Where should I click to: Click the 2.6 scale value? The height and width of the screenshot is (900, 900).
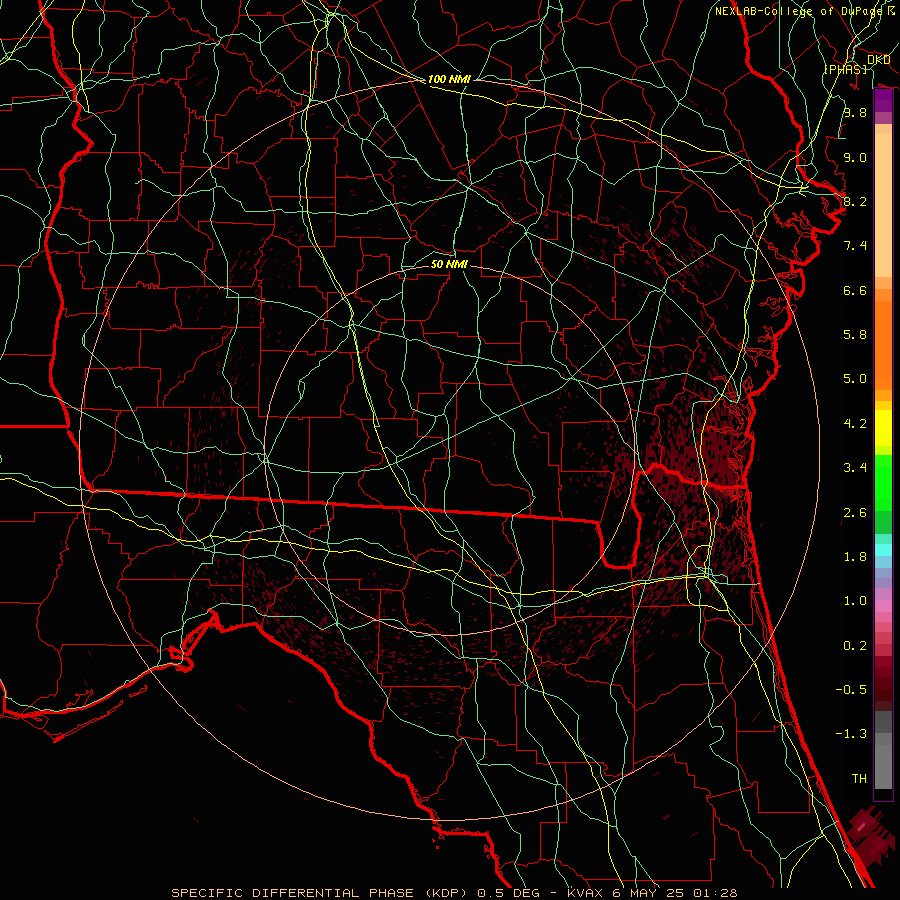(855, 513)
